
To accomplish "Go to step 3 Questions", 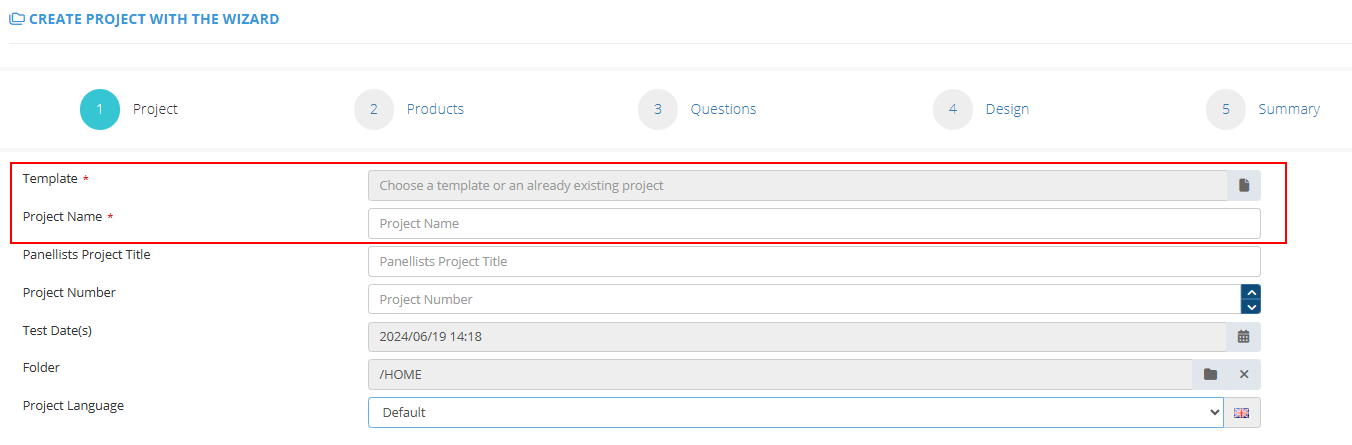I will (658, 110).
